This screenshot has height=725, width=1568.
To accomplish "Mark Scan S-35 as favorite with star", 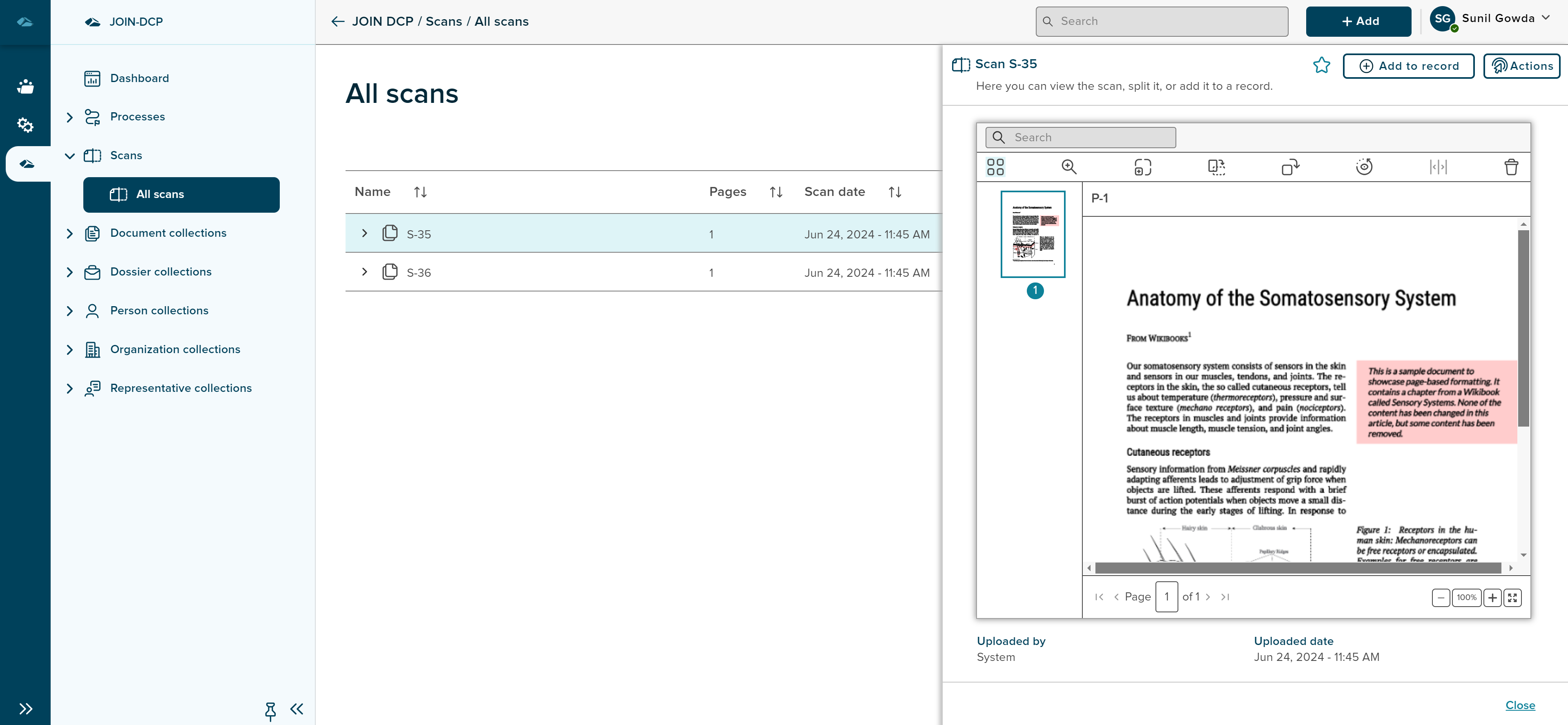I will click(1321, 65).
